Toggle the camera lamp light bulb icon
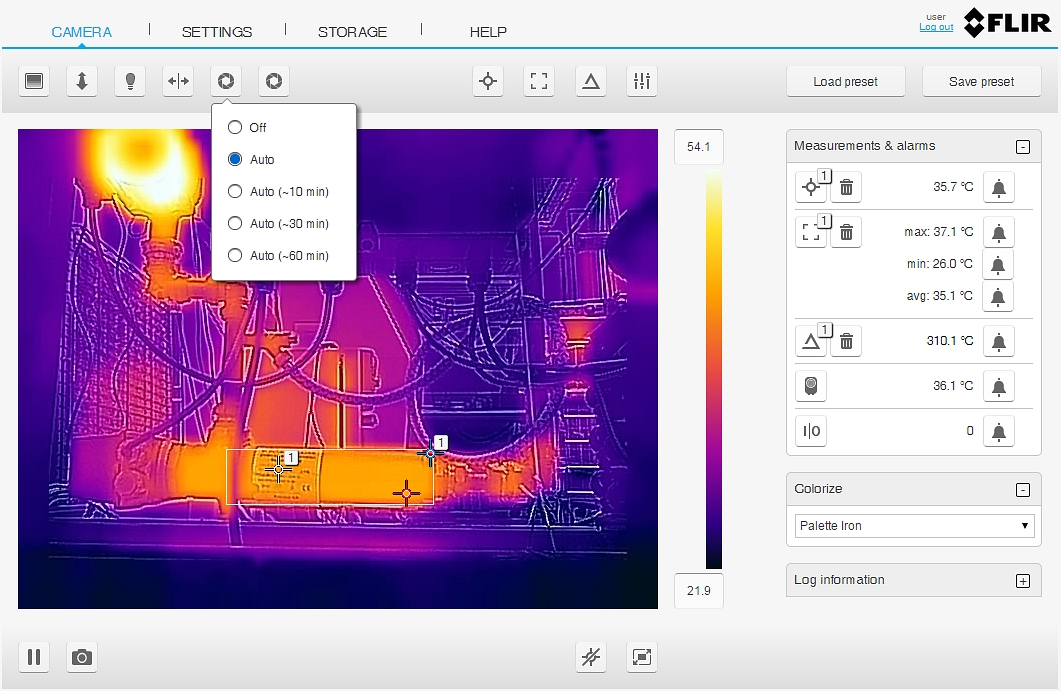 [130, 82]
